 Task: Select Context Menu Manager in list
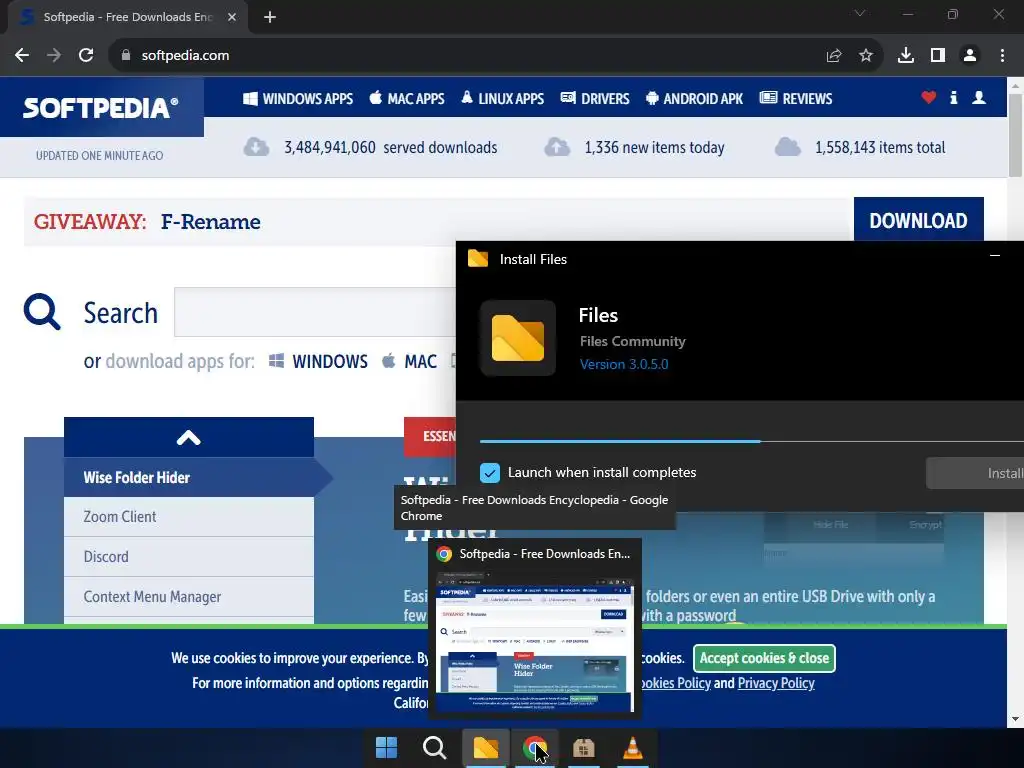[189, 596]
